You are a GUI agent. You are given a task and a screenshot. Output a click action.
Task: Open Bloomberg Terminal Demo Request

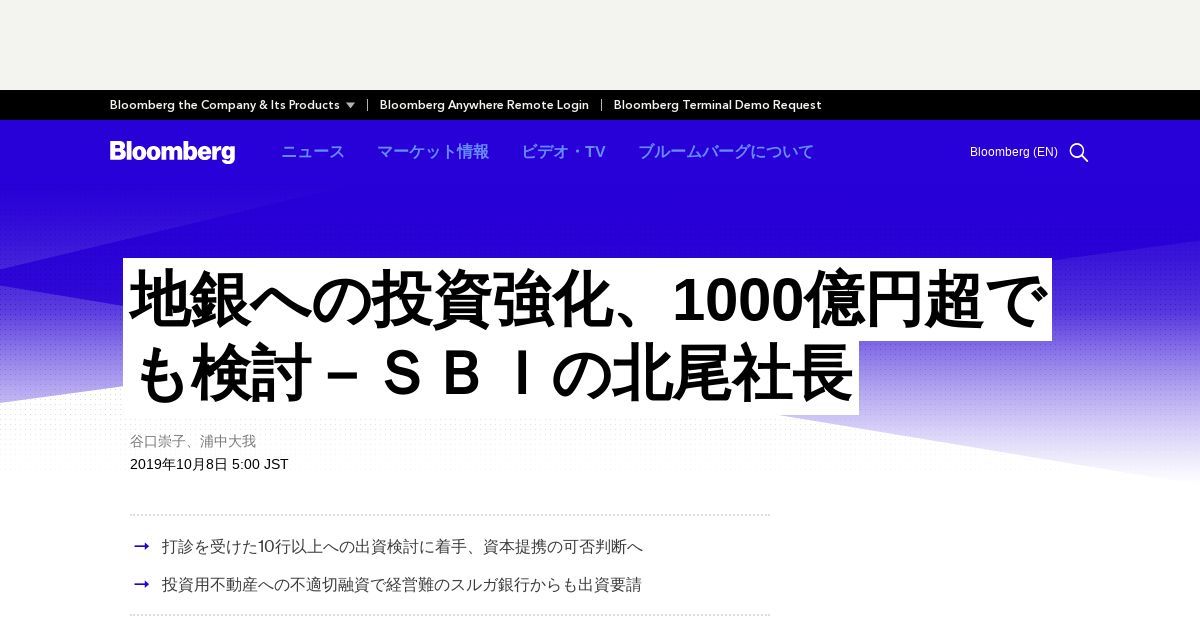[x=717, y=105]
